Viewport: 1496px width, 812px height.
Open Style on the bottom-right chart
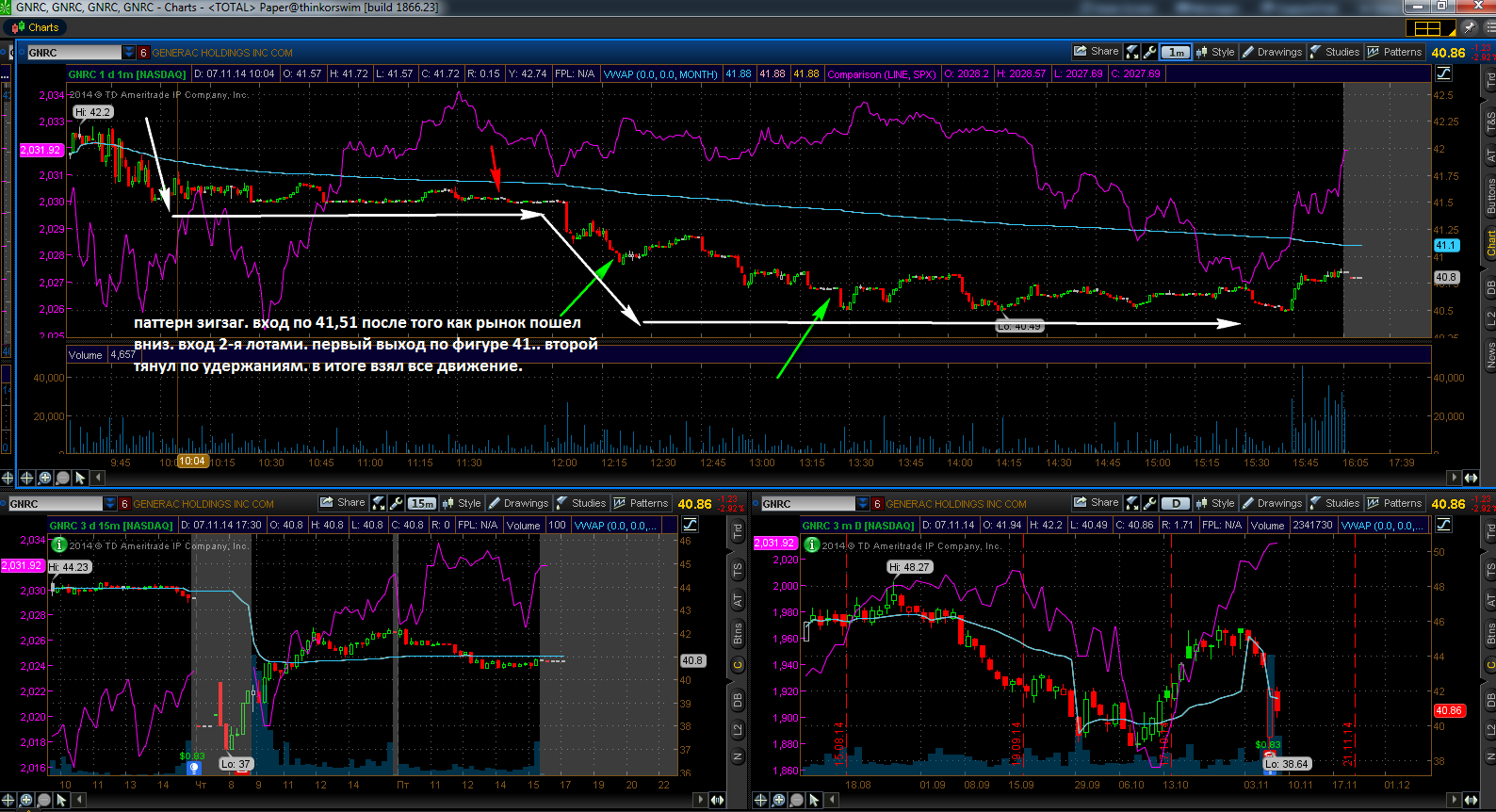point(1215,503)
